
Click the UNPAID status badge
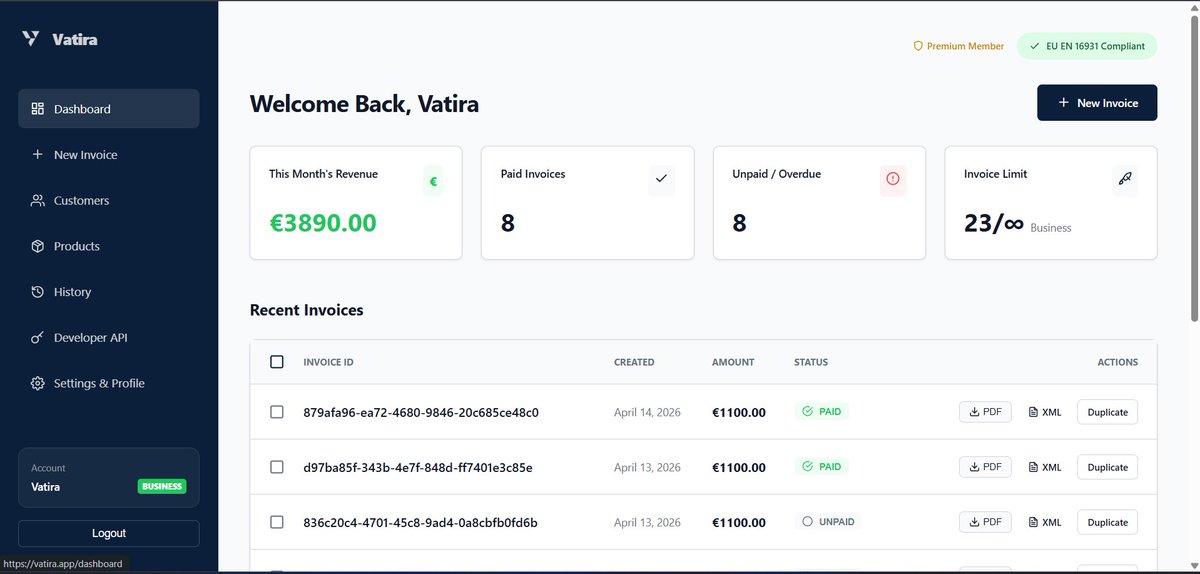tap(826, 521)
